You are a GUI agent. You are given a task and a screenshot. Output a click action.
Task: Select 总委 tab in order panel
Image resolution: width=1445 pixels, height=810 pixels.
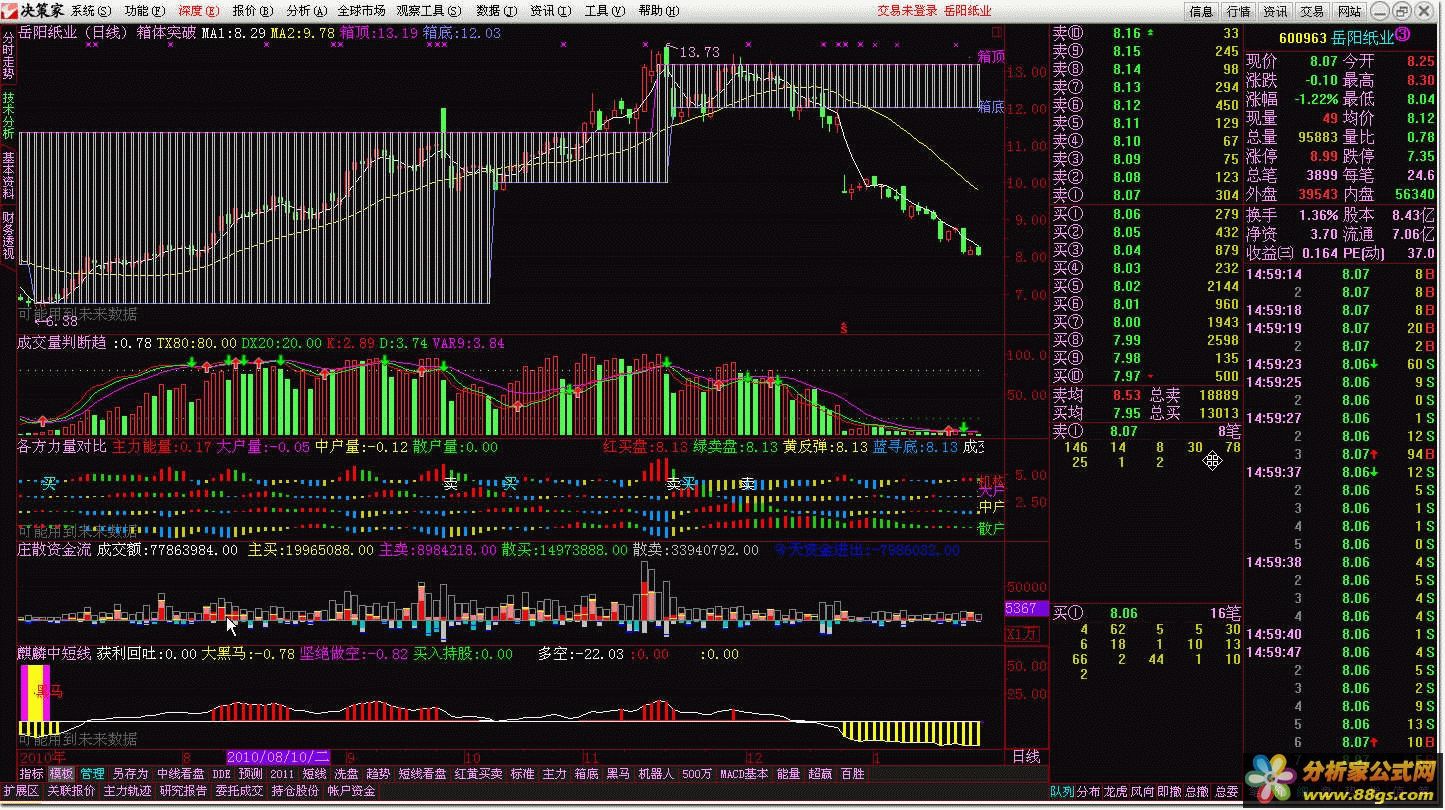[1226, 791]
